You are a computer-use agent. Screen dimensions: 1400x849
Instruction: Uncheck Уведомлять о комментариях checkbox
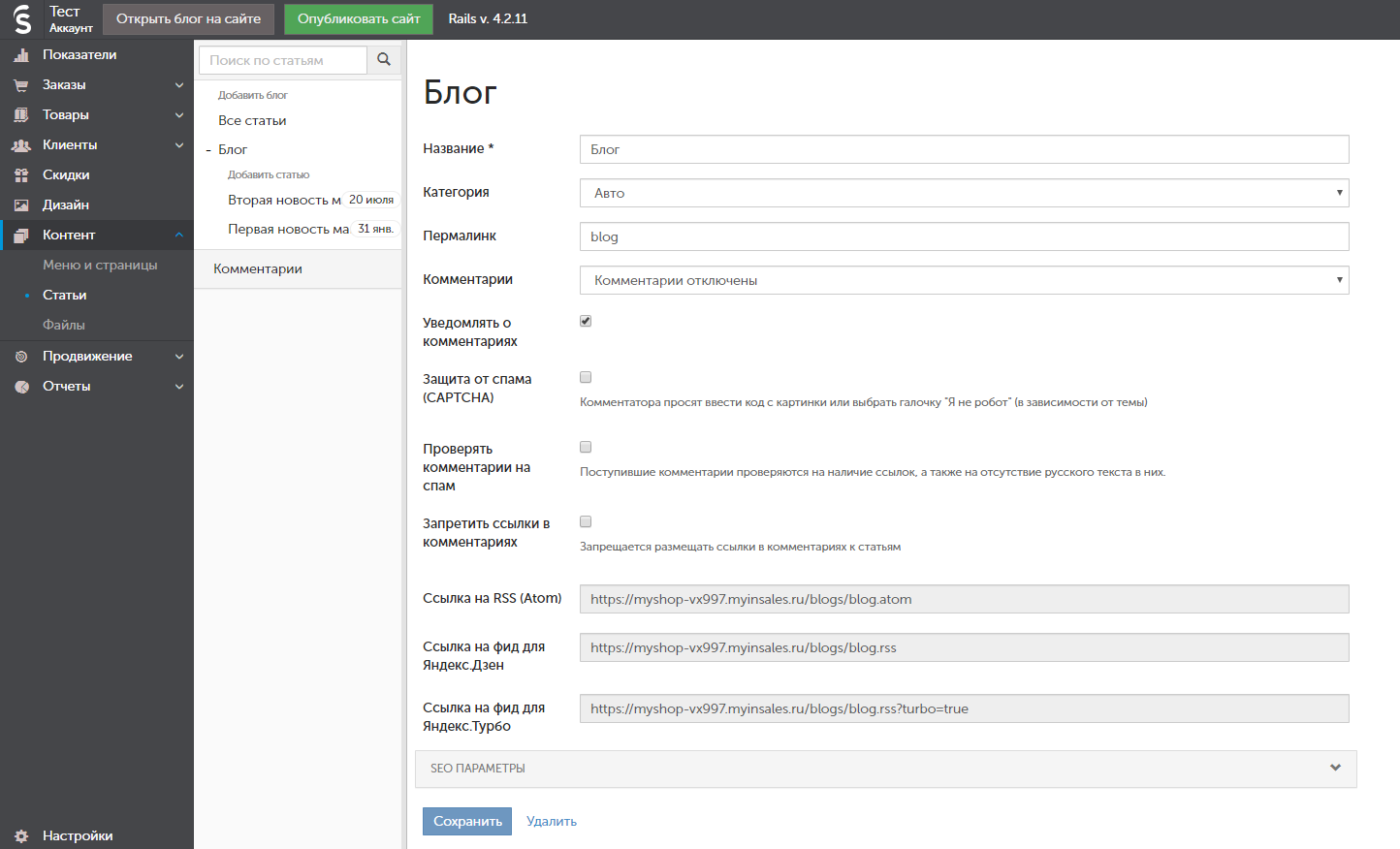(x=586, y=321)
